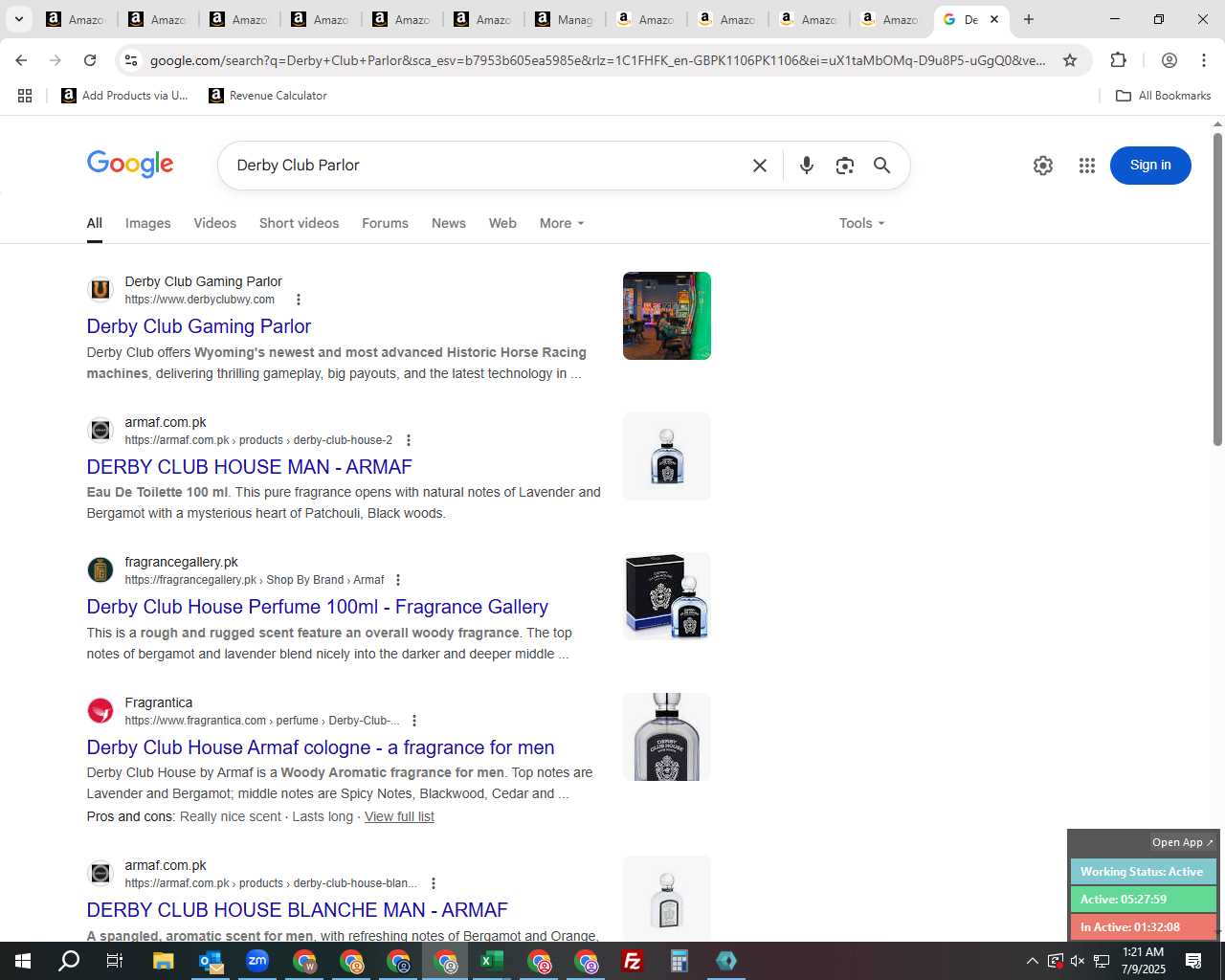The width and height of the screenshot is (1225, 980).
Task: Open more options for derby-club-house-blan result
Action: [434, 883]
